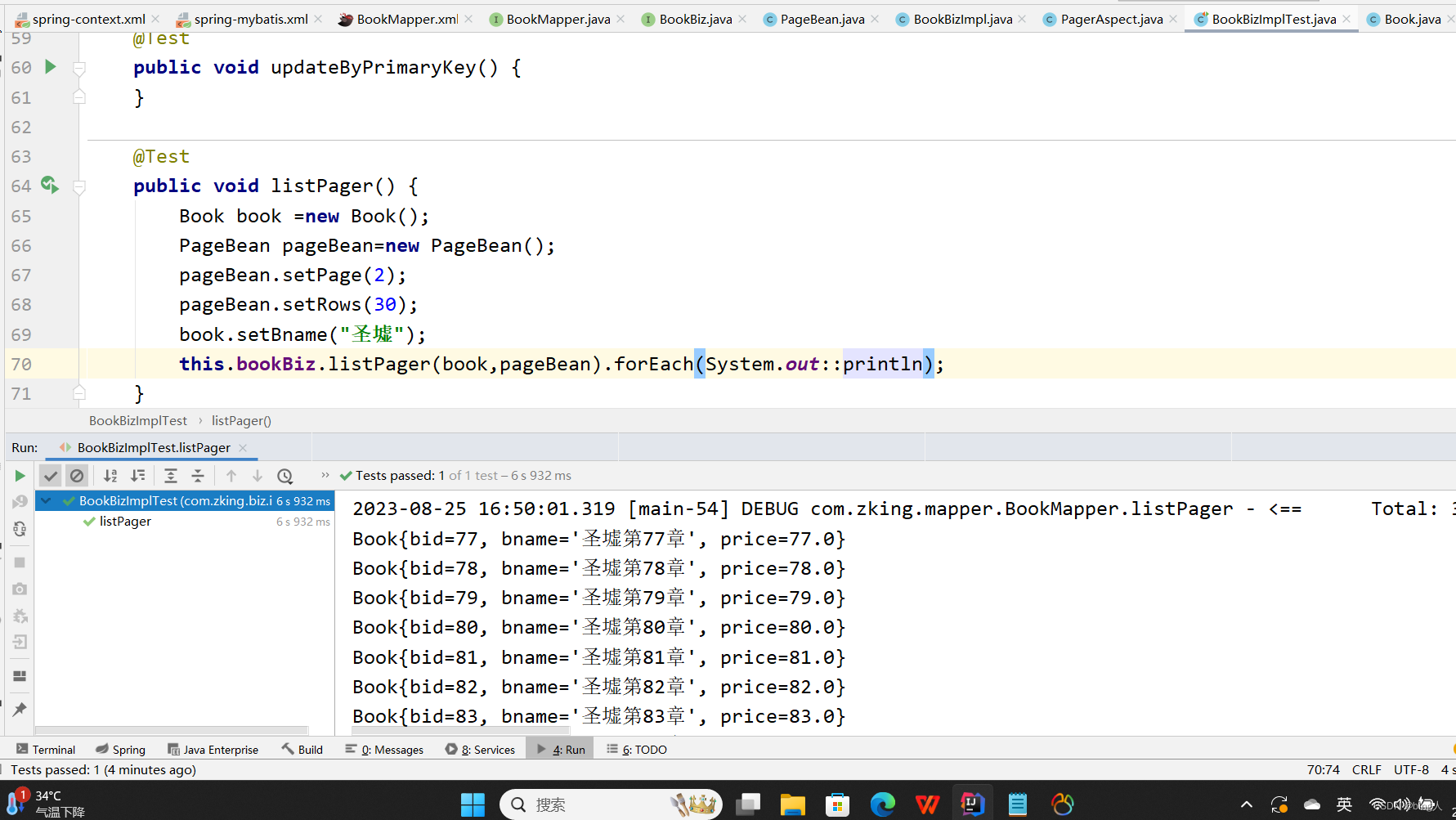The width and height of the screenshot is (1456, 820).
Task: Stop the running process
Action: tap(20, 562)
